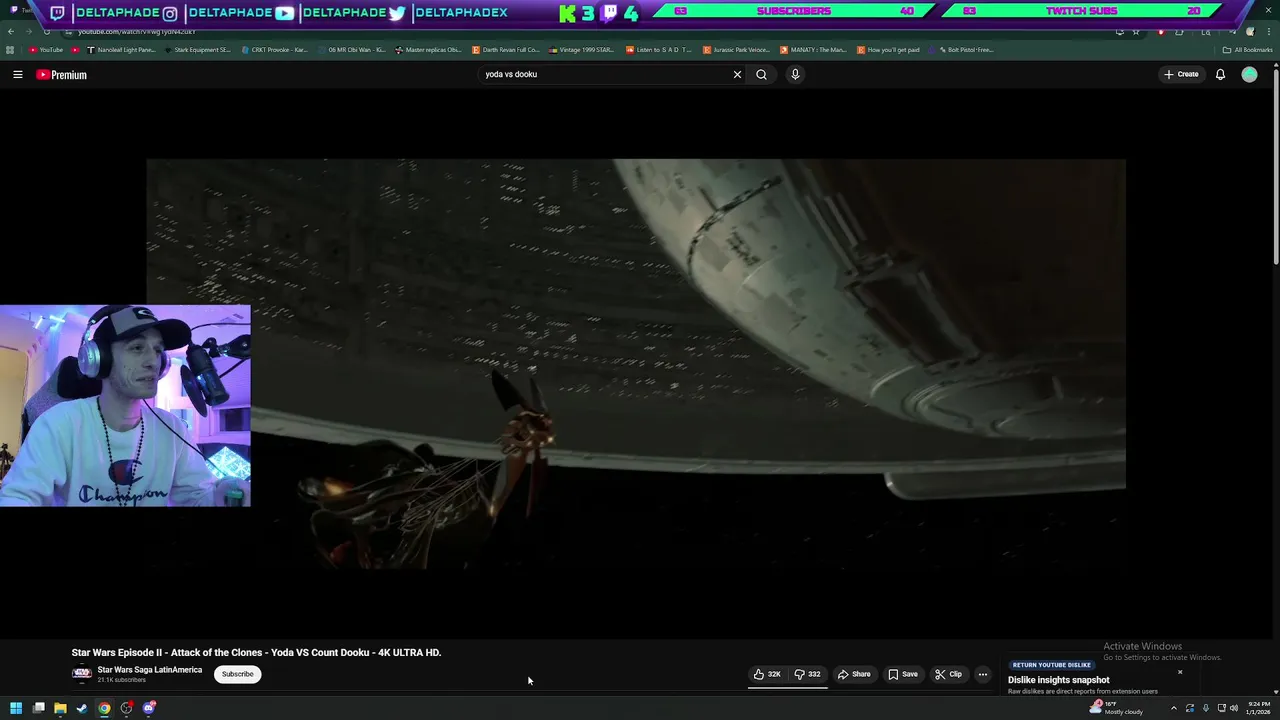Open the 06 MR Obi Wan bookmark
The width and height of the screenshot is (1280, 720).
click(351, 50)
